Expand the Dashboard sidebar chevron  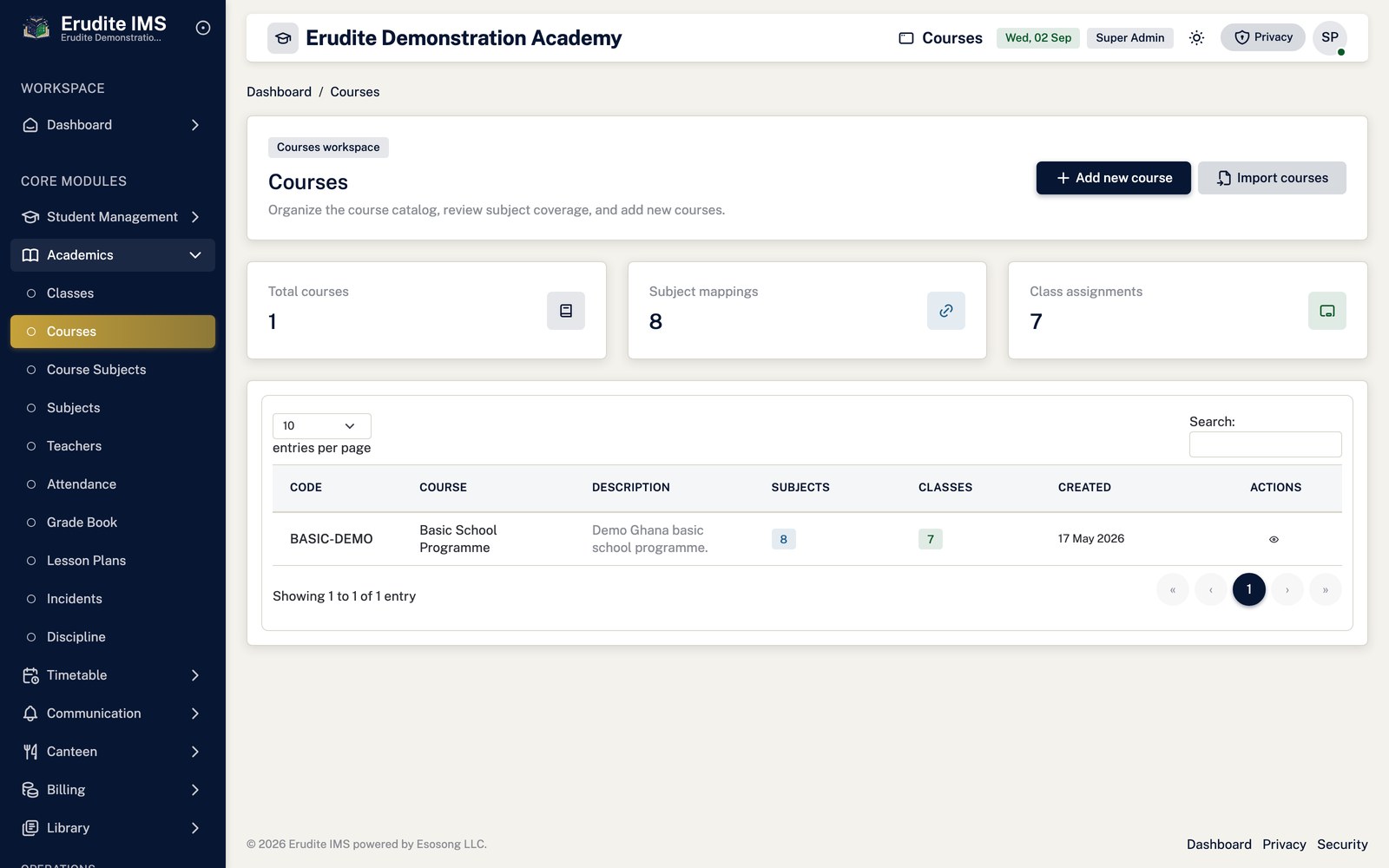click(195, 125)
